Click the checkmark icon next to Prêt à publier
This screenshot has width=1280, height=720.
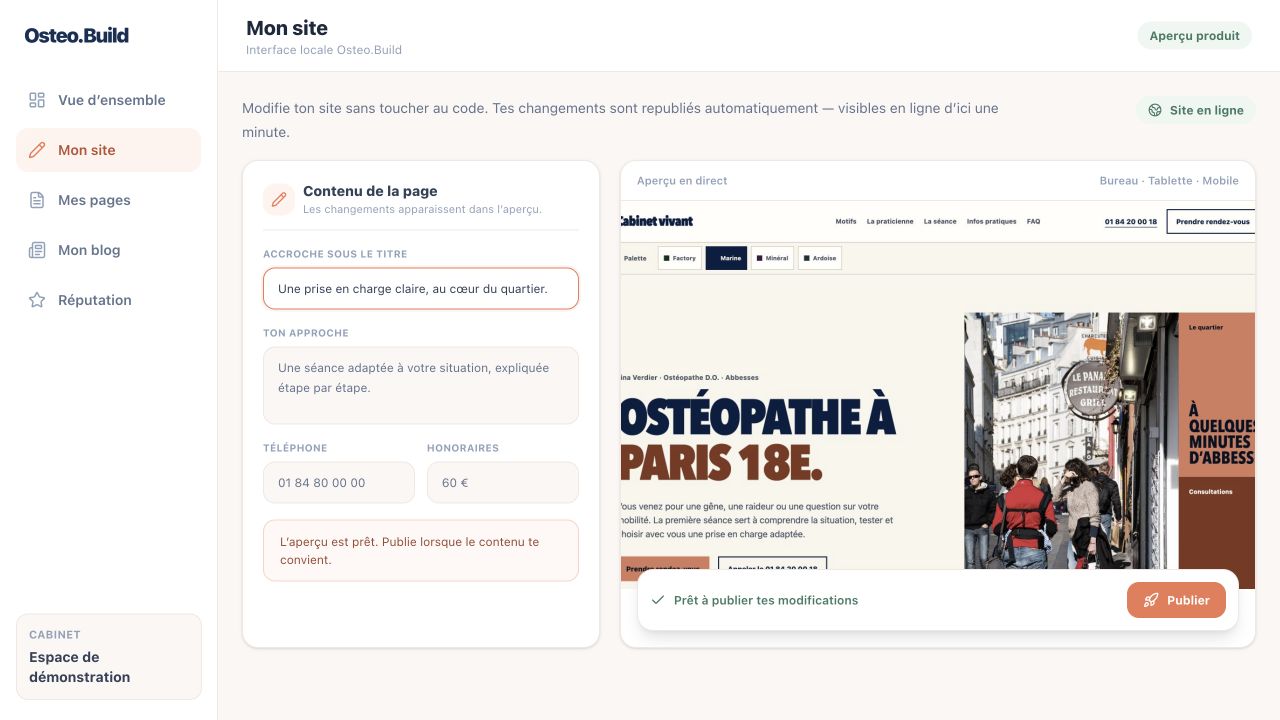(x=658, y=600)
